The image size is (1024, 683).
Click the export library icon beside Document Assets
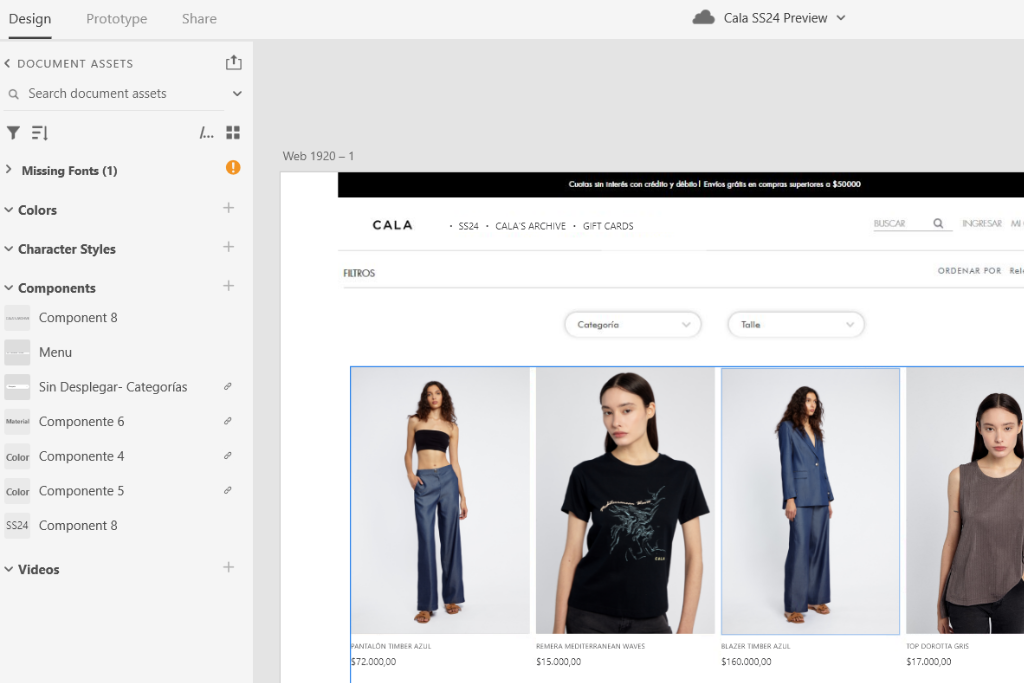(233, 63)
